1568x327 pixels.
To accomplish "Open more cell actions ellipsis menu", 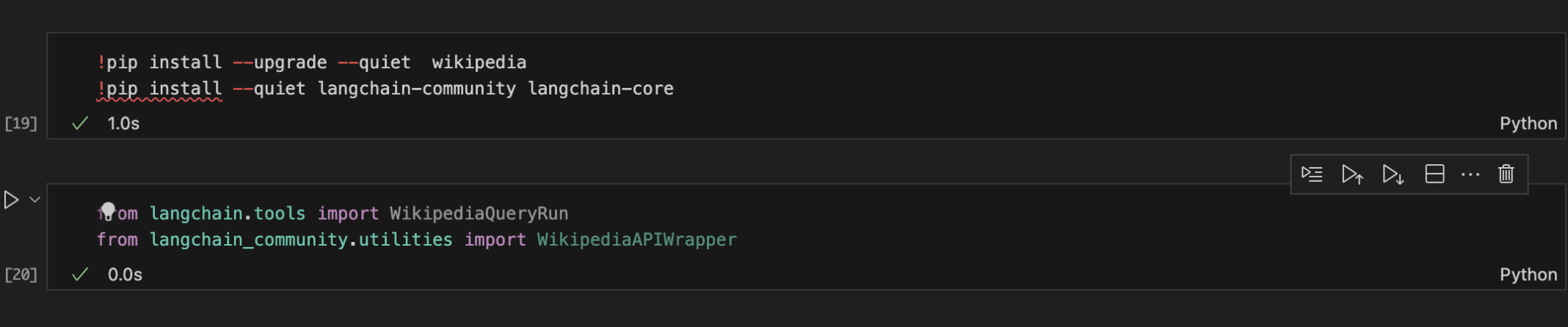I will 1470,174.
